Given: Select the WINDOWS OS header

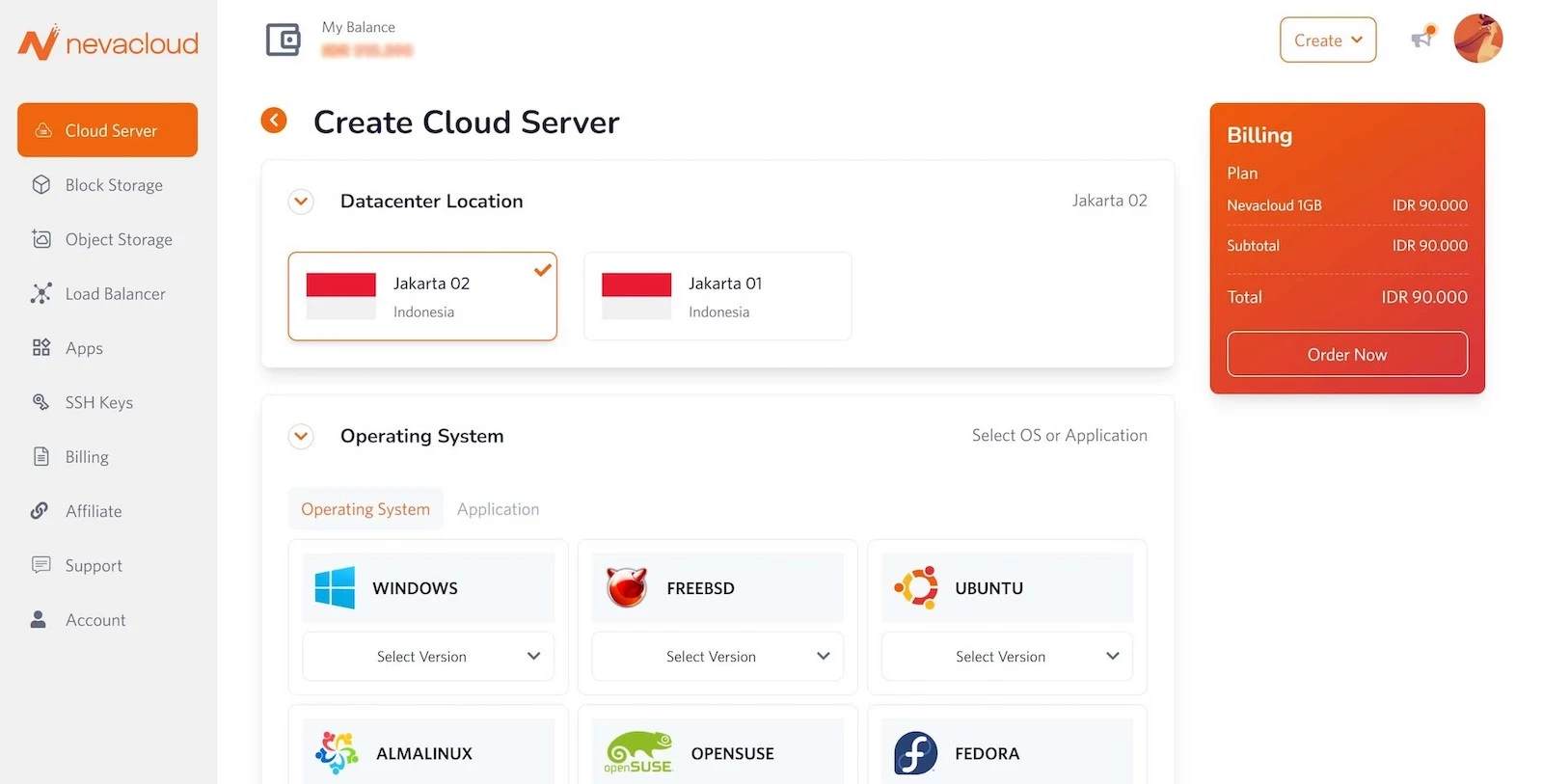Looking at the screenshot, I should (428, 587).
